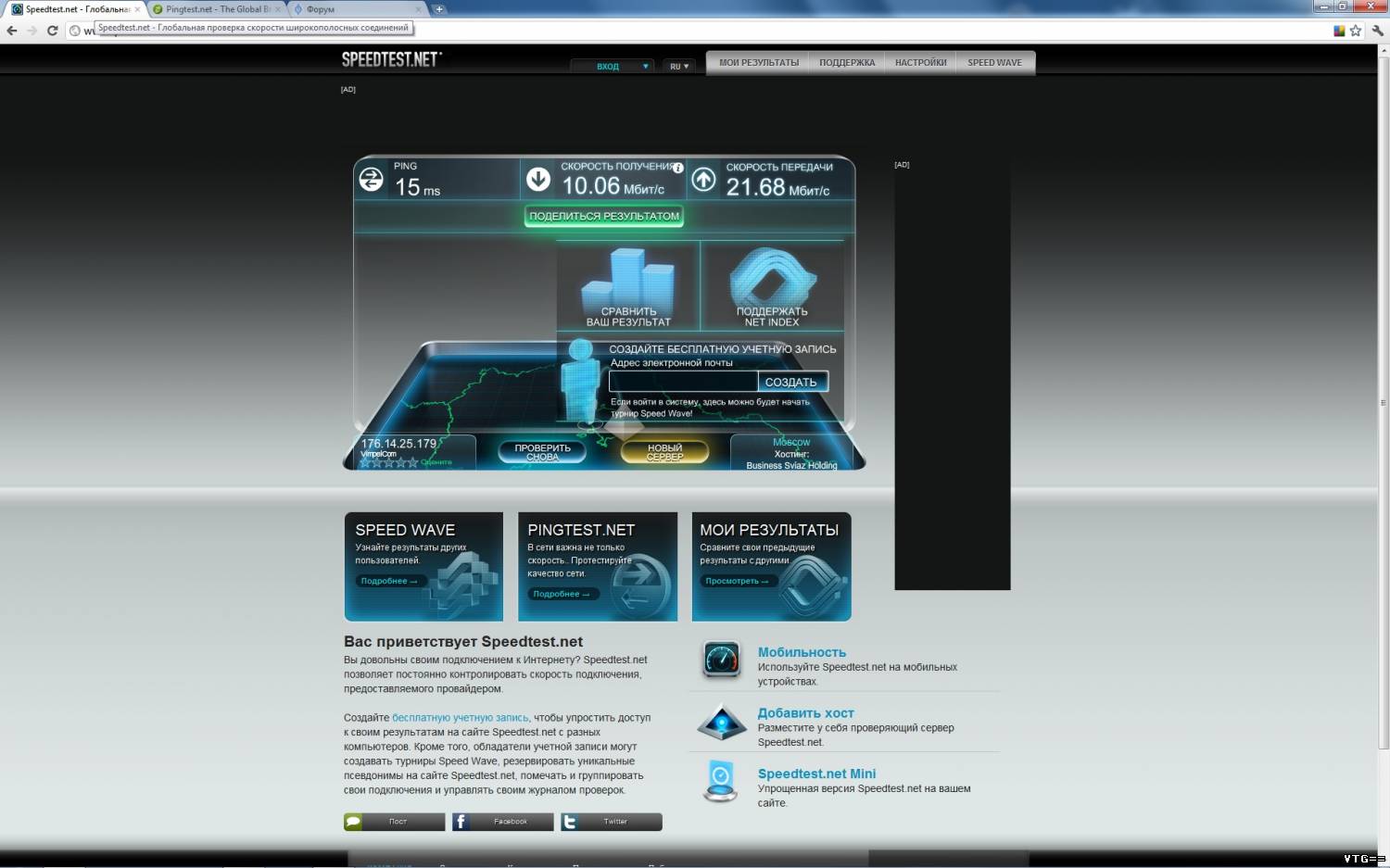Open the бесплатную учетную запись link
This screenshot has height=868, width=1390.
point(461,718)
